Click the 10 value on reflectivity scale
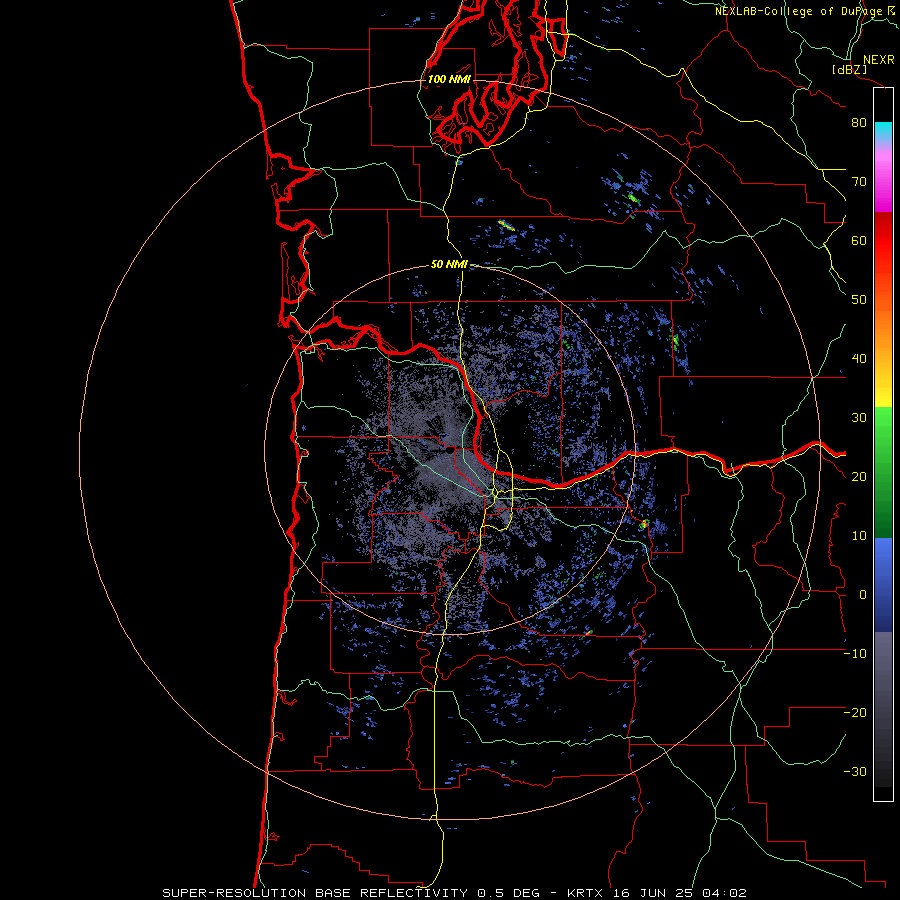 click(x=859, y=536)
